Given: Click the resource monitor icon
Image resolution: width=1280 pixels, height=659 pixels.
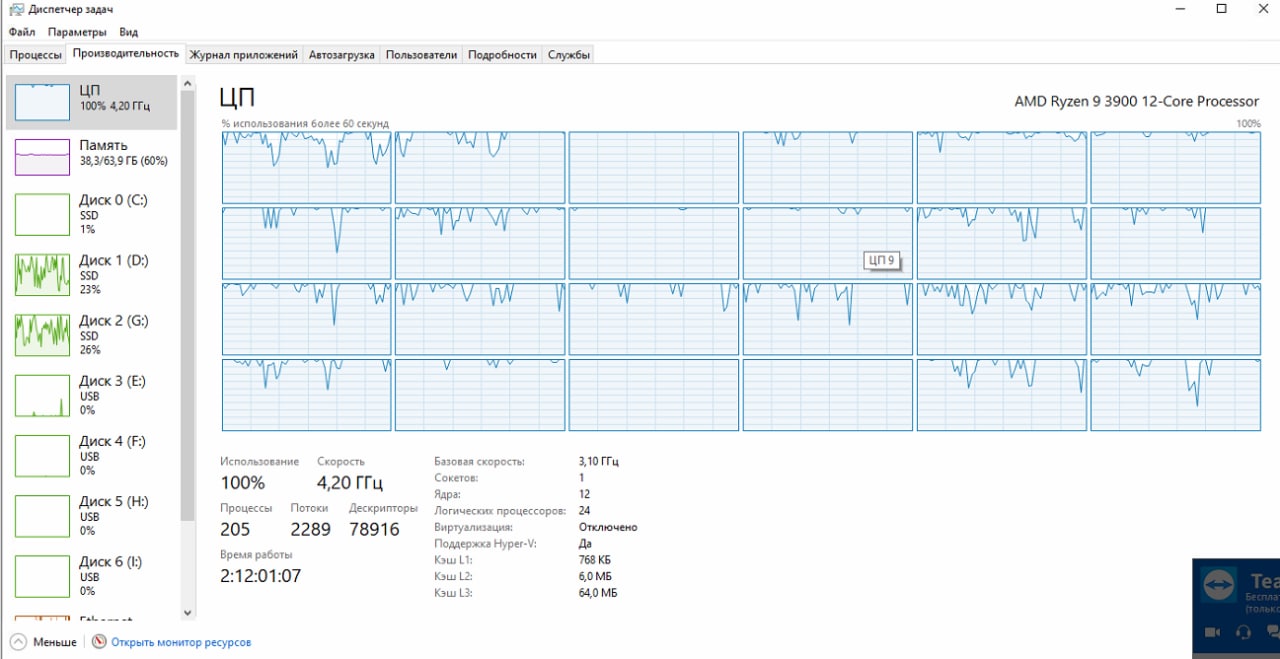Looking at the screenshot, I should (99, 642).
